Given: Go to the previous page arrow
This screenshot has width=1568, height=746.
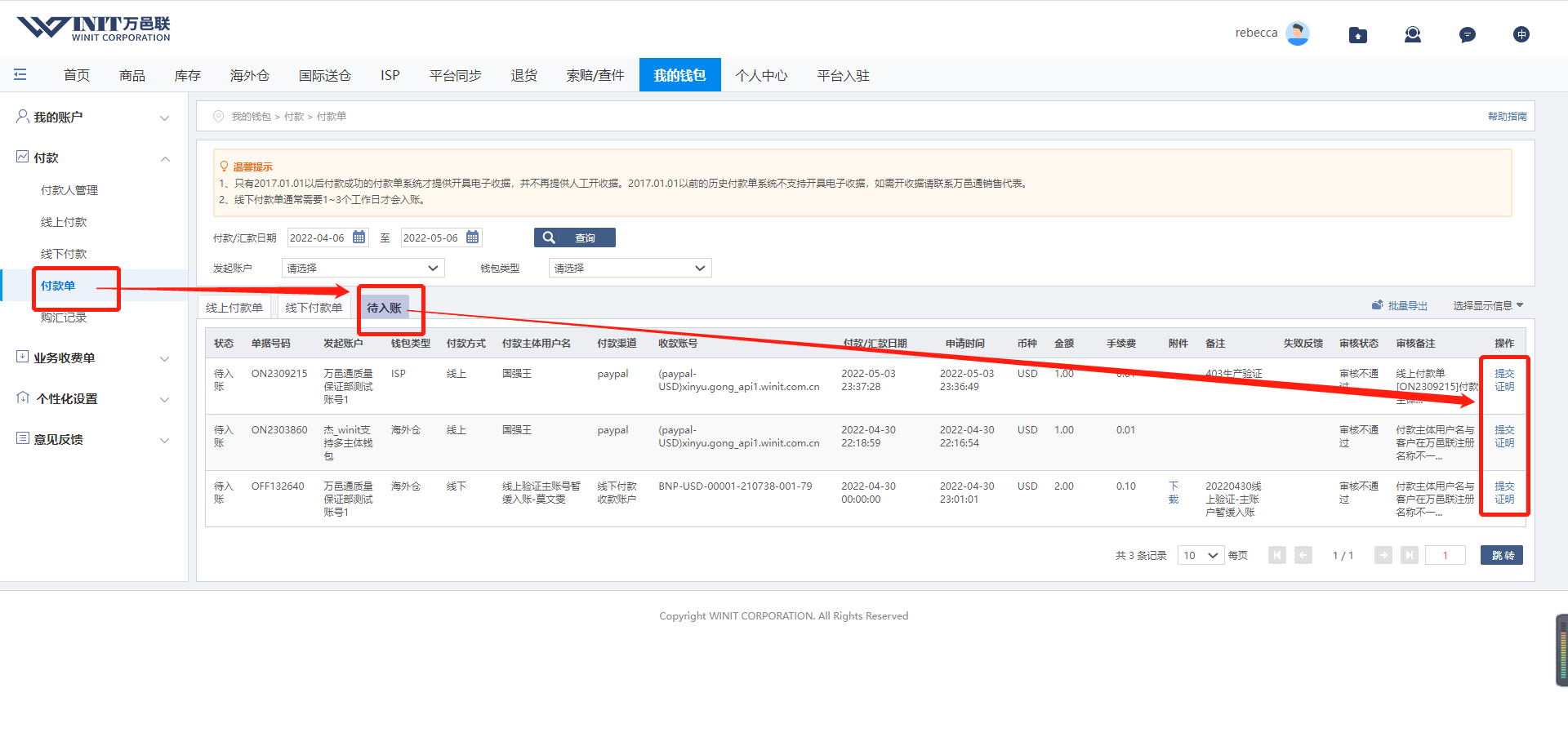Looking at the screenshot, I should pos(1303,555).
